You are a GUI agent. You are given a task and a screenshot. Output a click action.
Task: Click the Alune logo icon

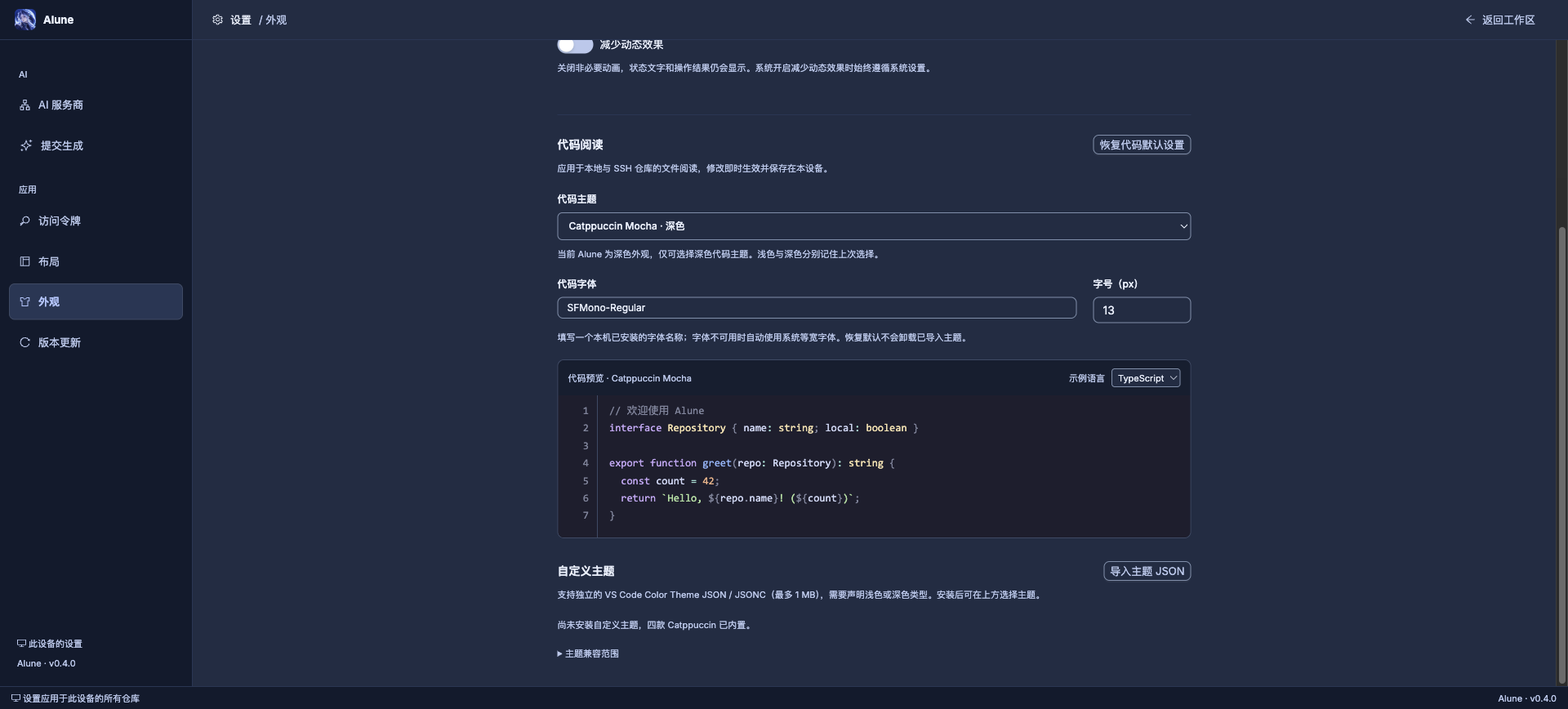[25, 20]
